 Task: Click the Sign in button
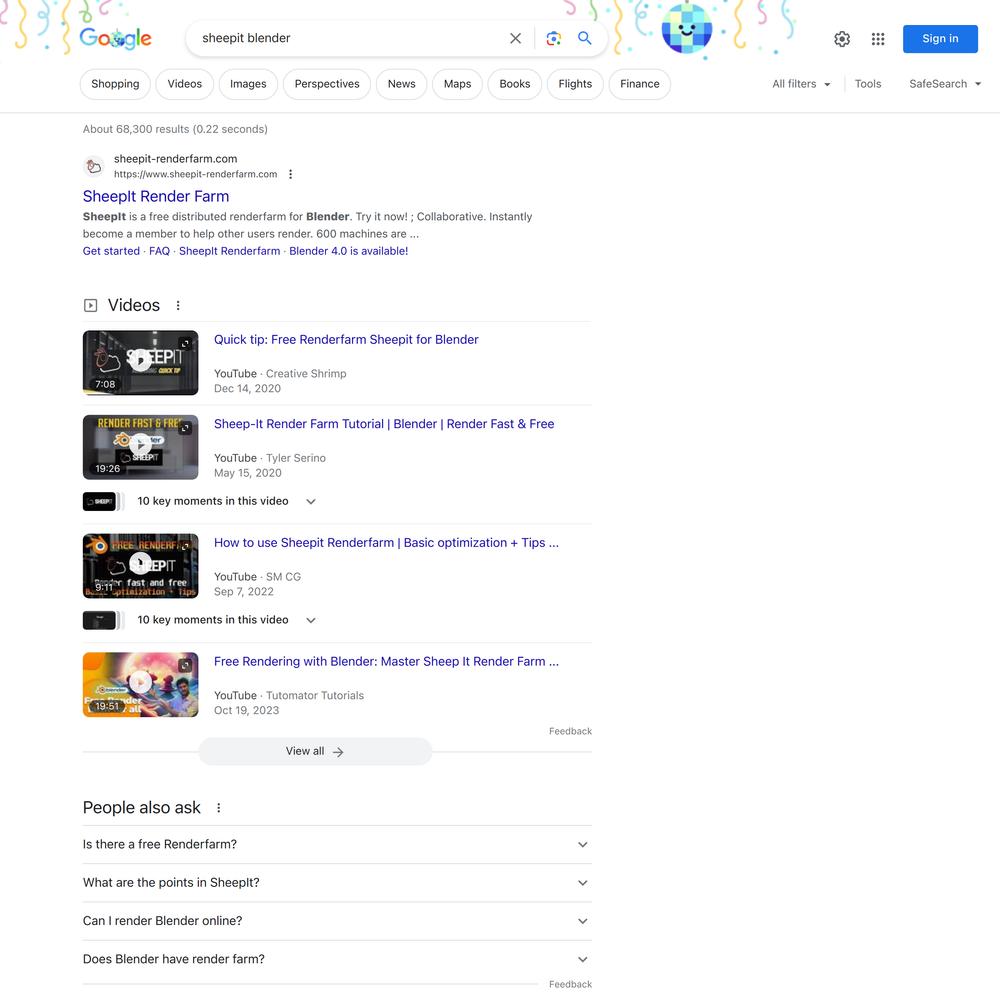[x=940, y=39]
